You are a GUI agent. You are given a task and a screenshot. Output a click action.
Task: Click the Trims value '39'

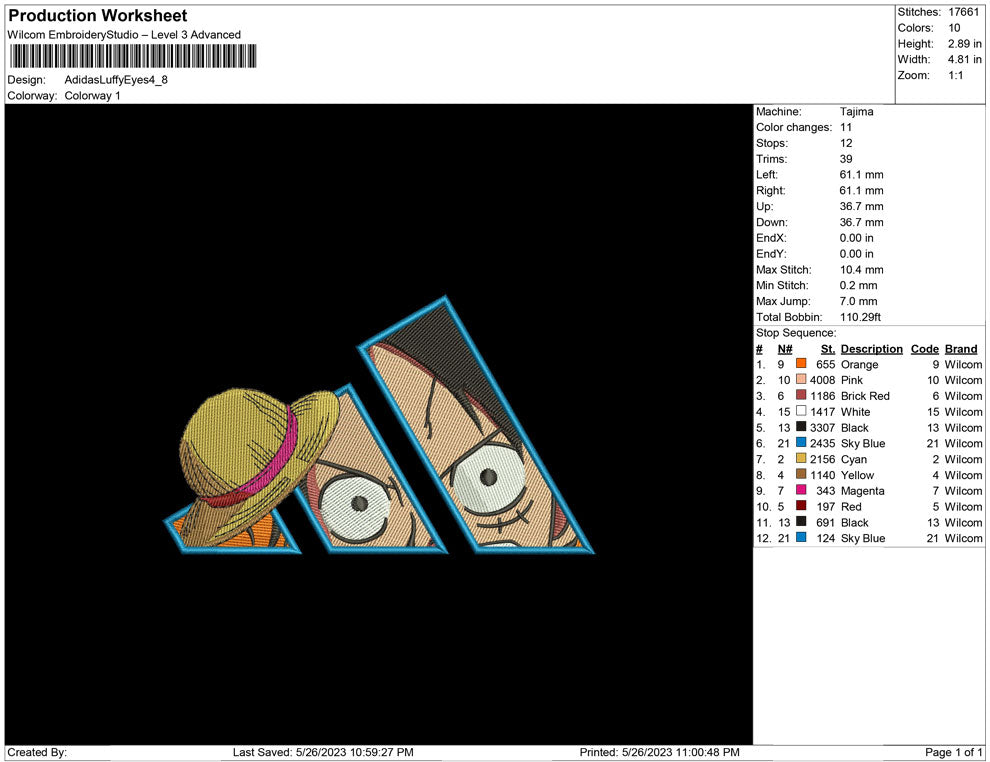(x=846, y=158)
